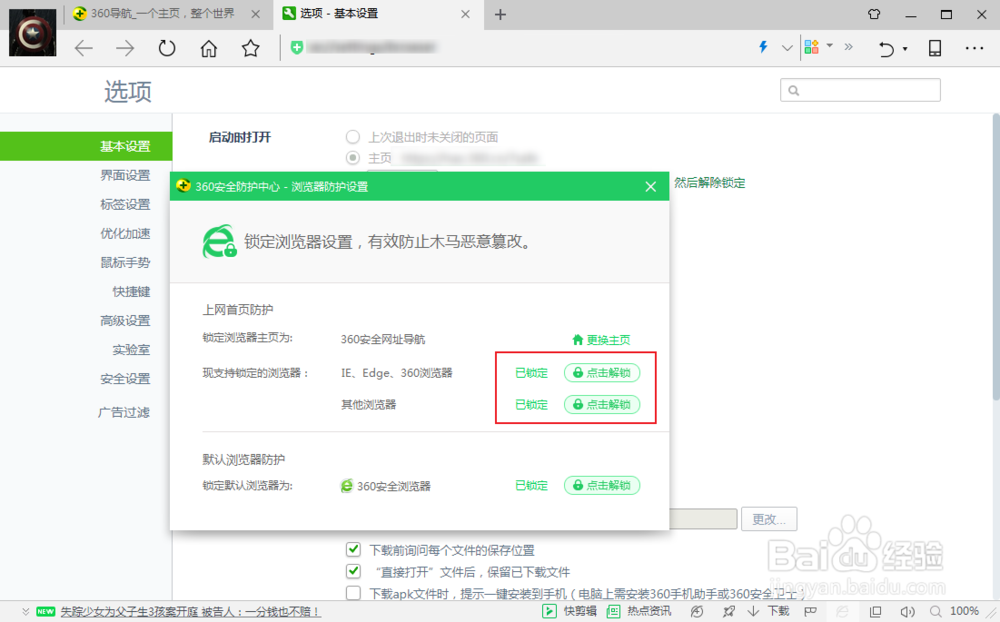This screenshot has height=622, width=1000.
Task: Close the 选项 - 基本设置 tab
Action: (x=466, y=14)
